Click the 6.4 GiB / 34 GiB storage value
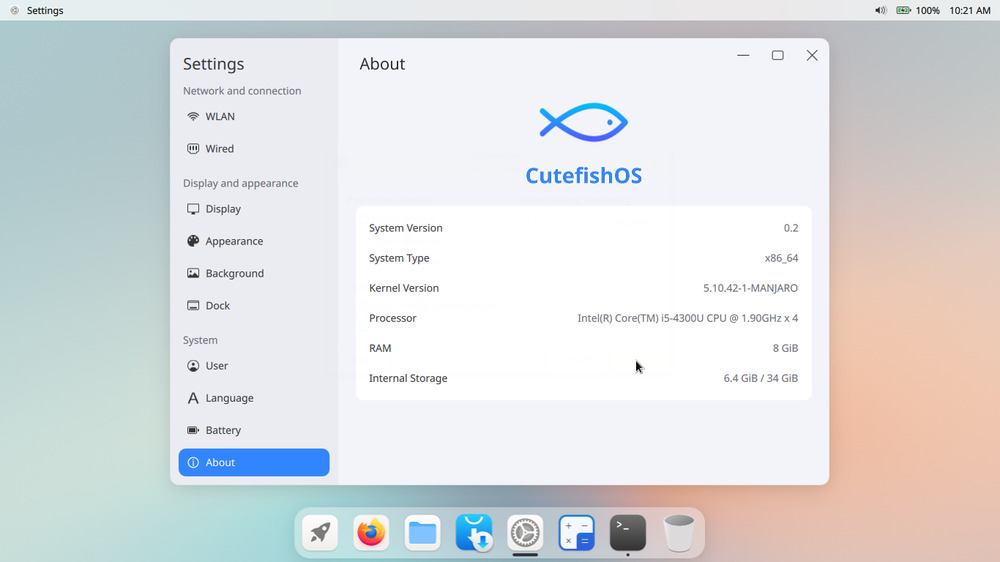This screenshot has height=562, width=1000. coord(760,378)
